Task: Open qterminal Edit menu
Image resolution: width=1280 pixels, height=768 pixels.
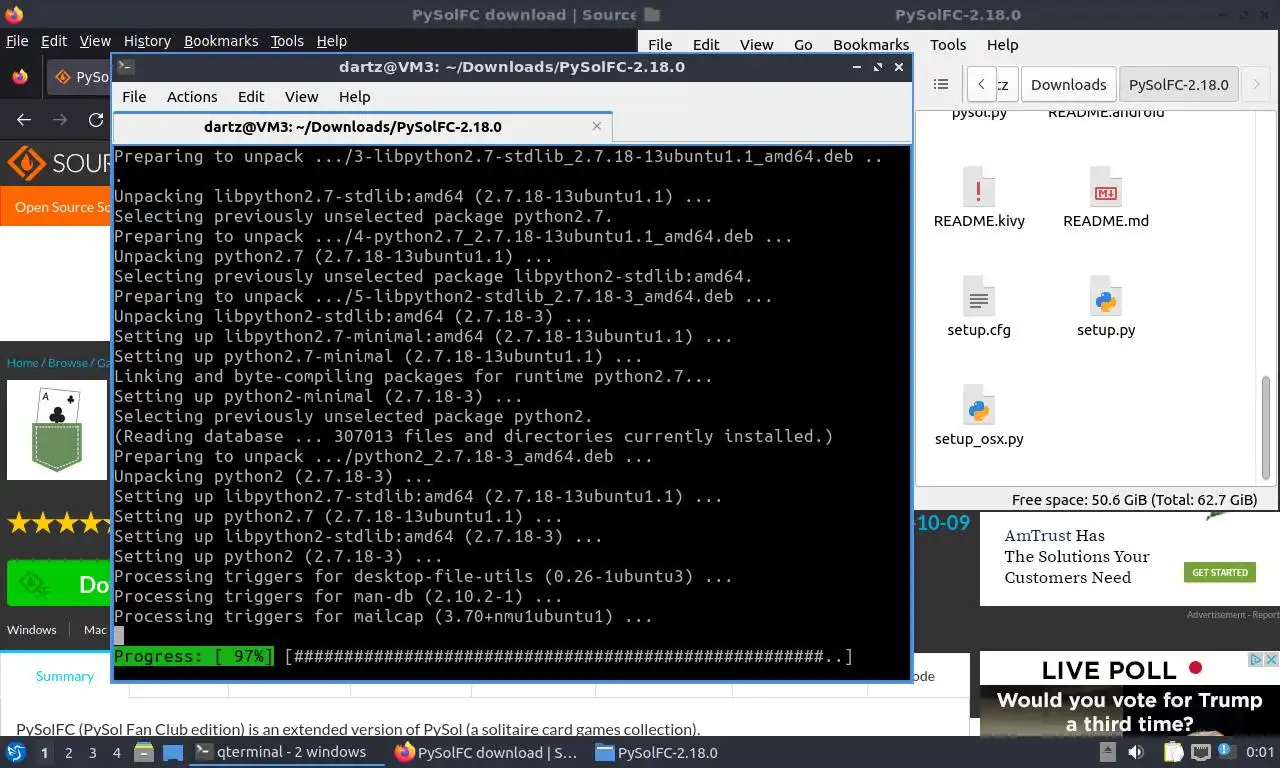Action: pyautogui.click(x=251, y=96)
